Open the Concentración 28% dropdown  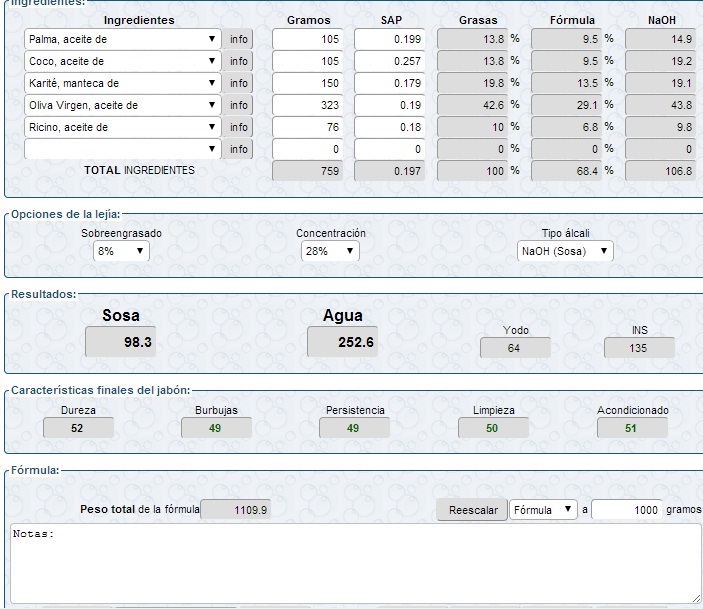pyautogui.click(x=330, y=251)
